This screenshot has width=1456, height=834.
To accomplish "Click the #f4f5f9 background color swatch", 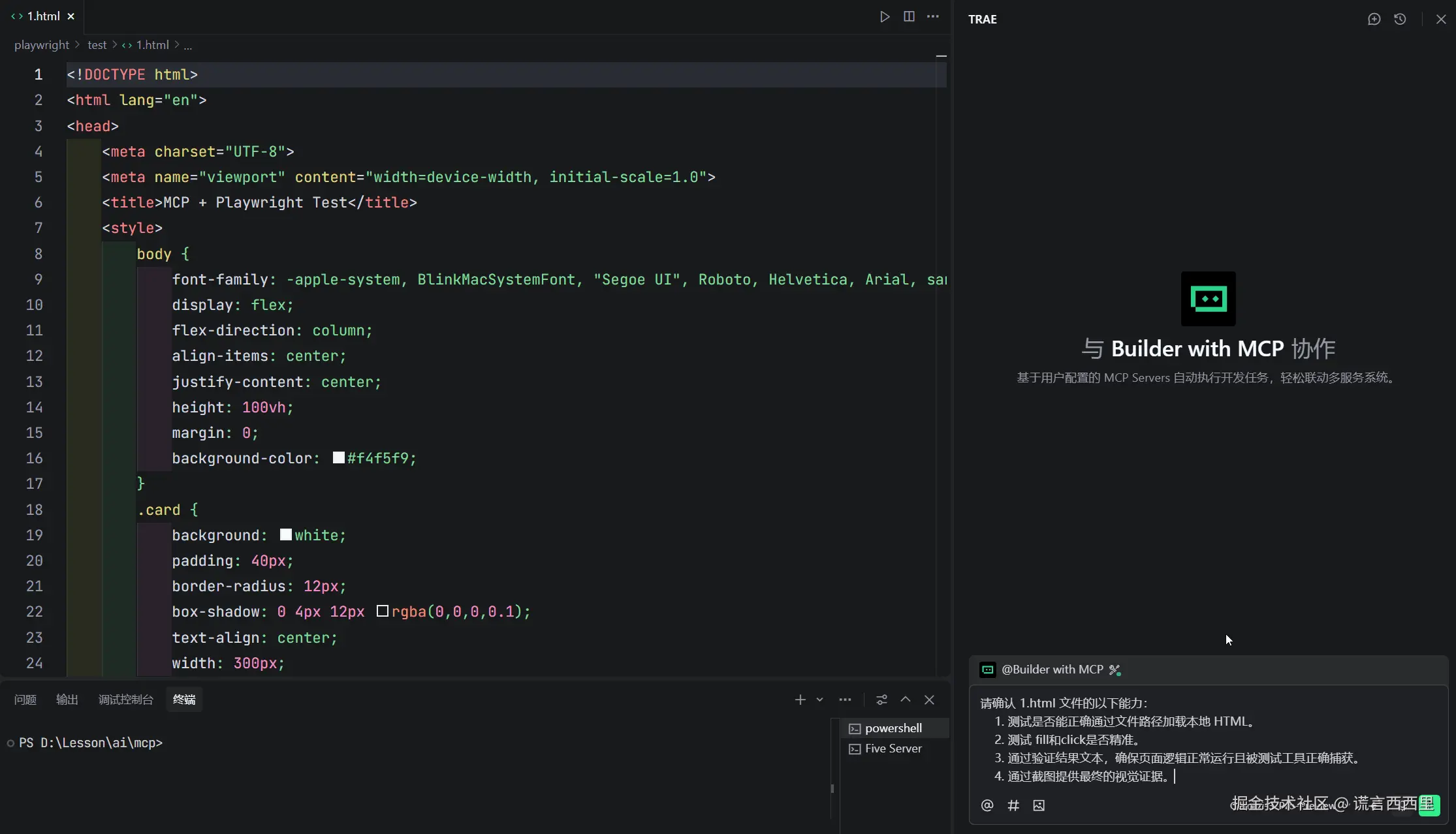I will [339, 458].
